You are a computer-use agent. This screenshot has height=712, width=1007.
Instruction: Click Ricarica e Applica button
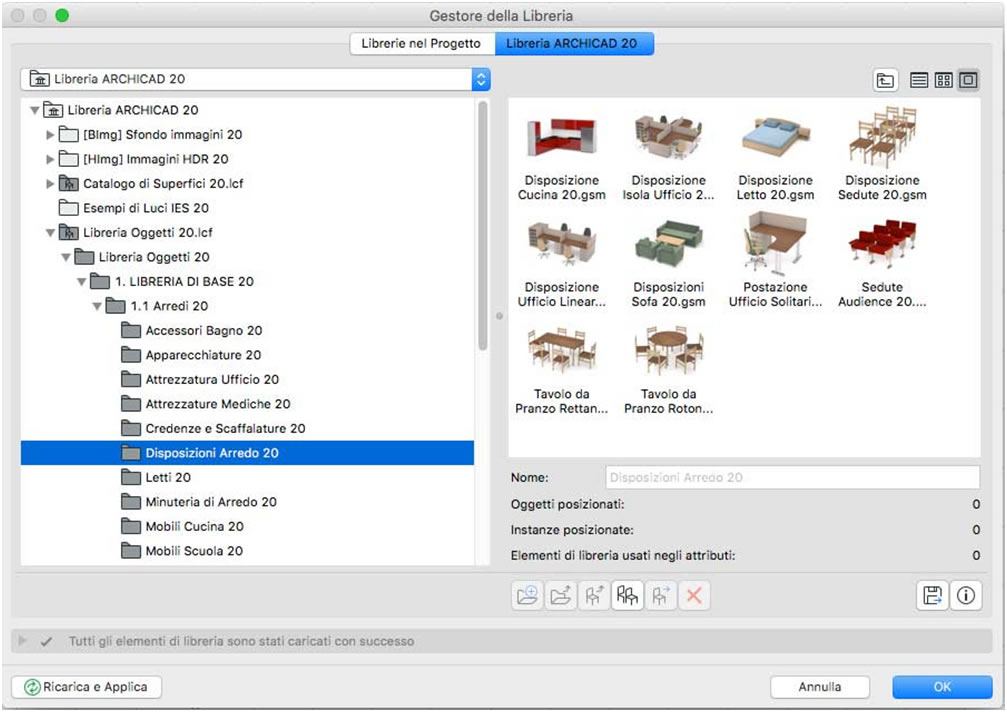[87, 687]
